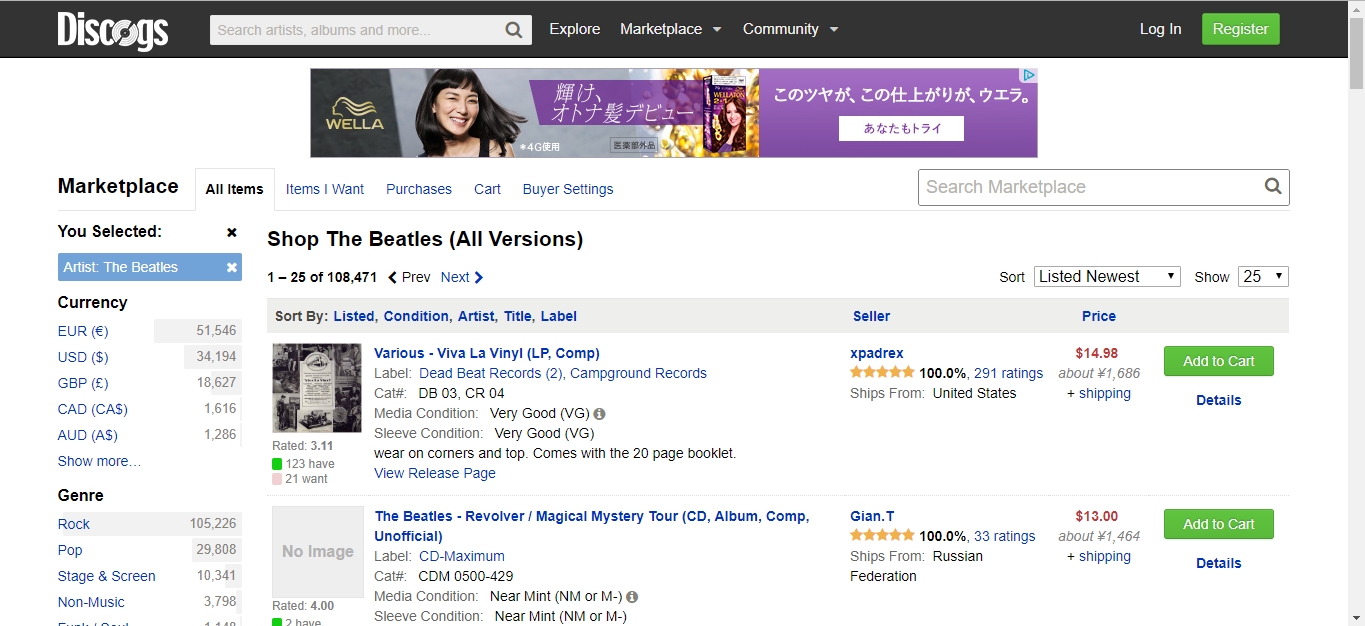Screen dimensions: 1365x626
Task: Click the Search Marketplace magnifier icon
Action: [1272, 187]
